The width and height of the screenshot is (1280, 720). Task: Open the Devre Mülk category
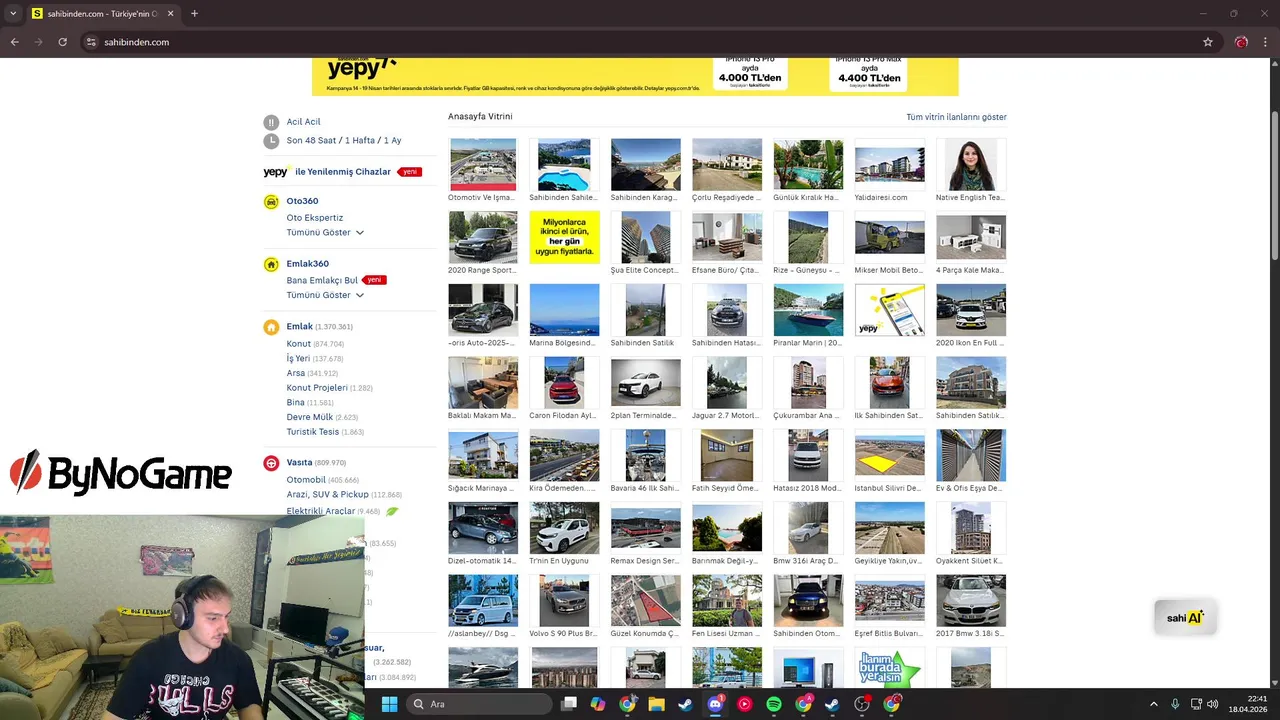[x=310, y=417]
